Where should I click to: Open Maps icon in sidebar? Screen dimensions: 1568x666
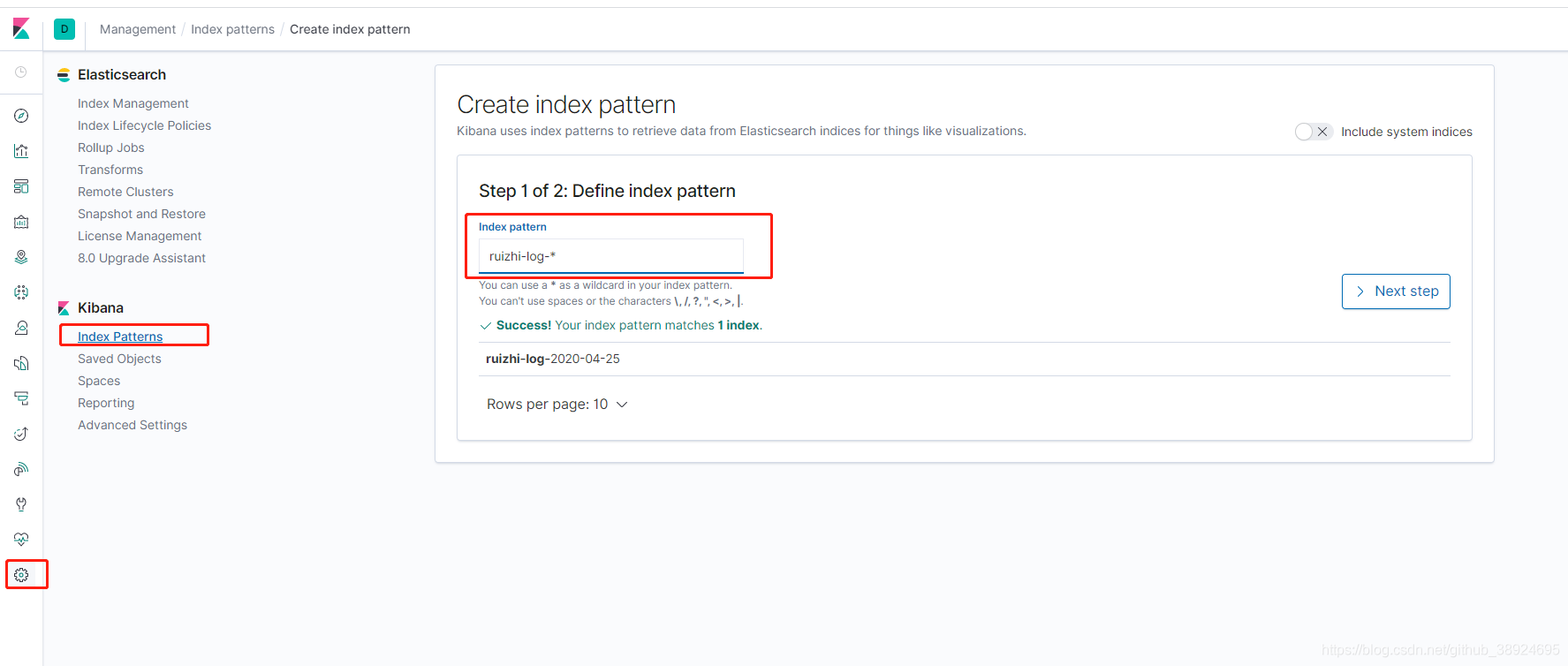[21, 257]
